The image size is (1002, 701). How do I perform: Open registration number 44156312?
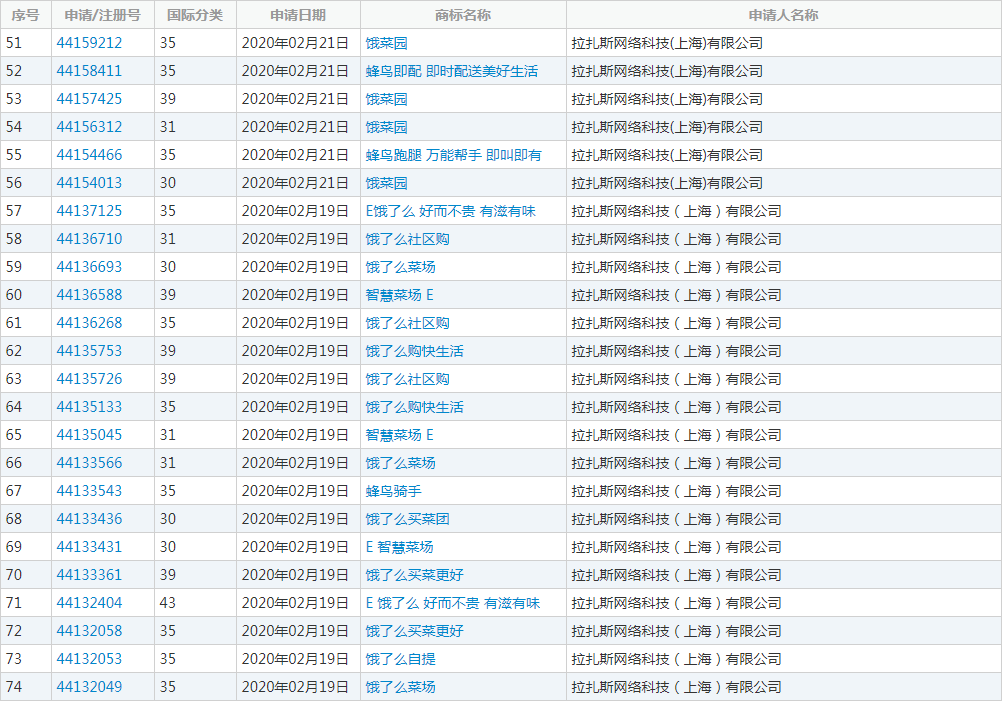[x=89, y=127]
